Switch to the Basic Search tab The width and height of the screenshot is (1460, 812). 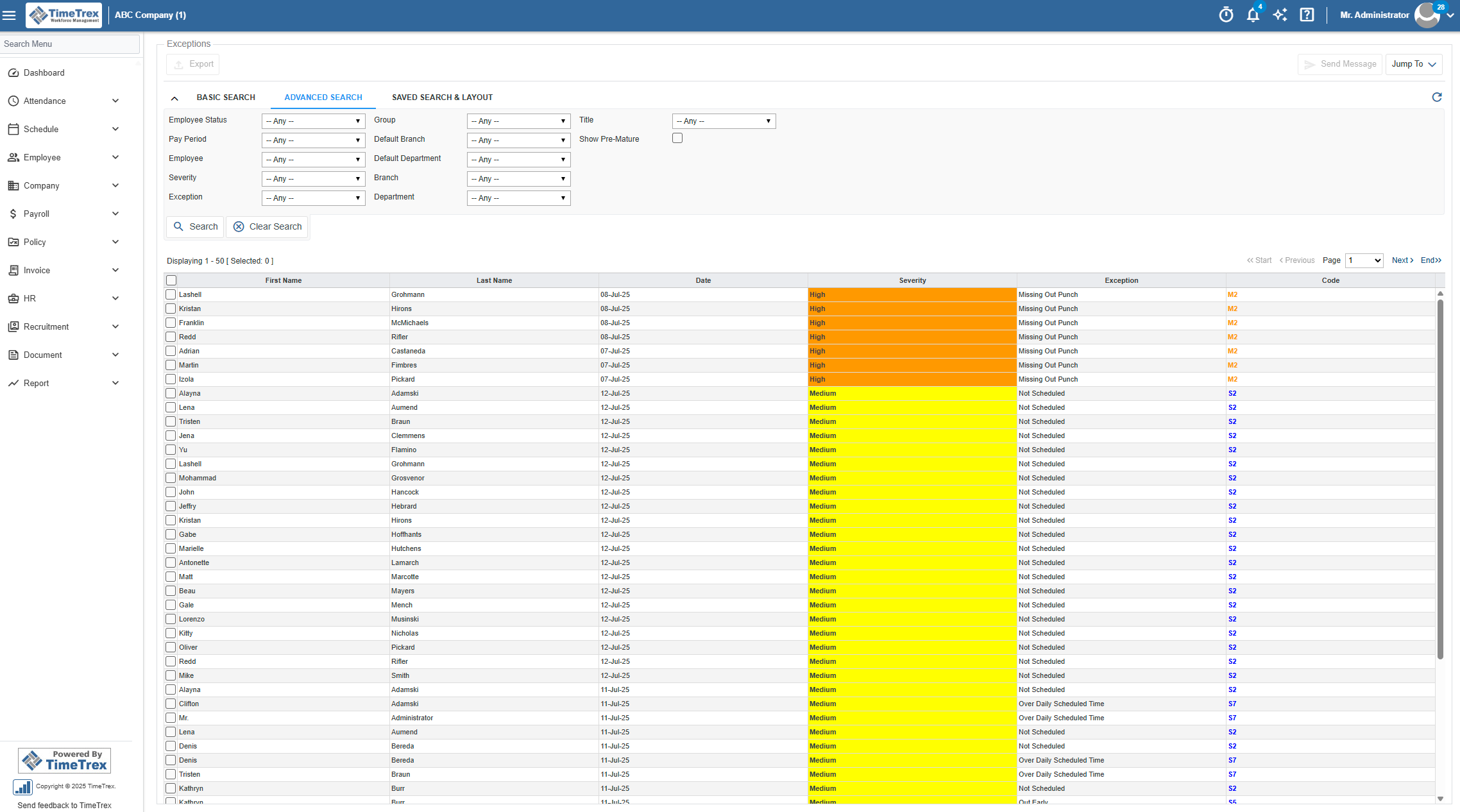pyautogui.click(x=226, y=97)
